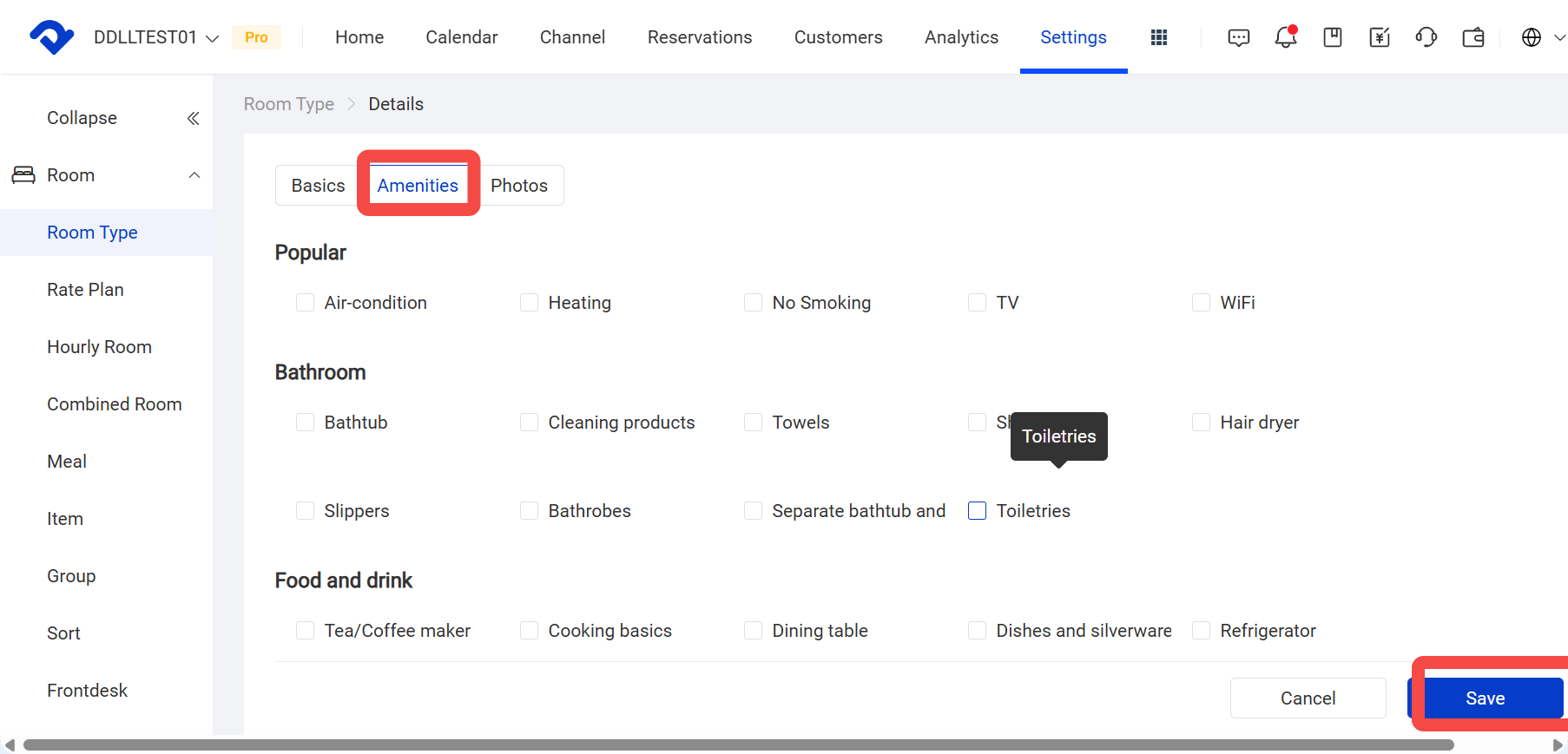Go to the Reservations menu
The image size is (1568, 754).
tap(700, 37)
